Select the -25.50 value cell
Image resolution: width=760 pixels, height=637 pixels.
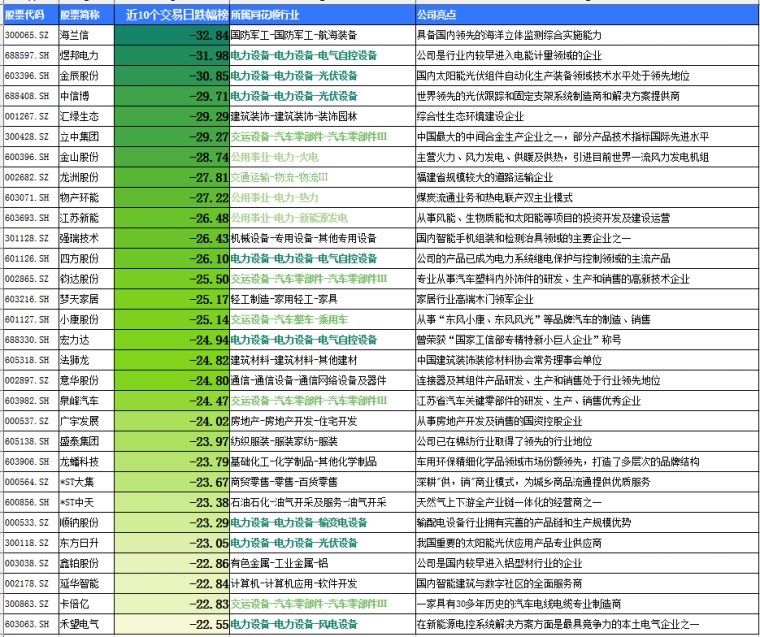pos(172,279)
